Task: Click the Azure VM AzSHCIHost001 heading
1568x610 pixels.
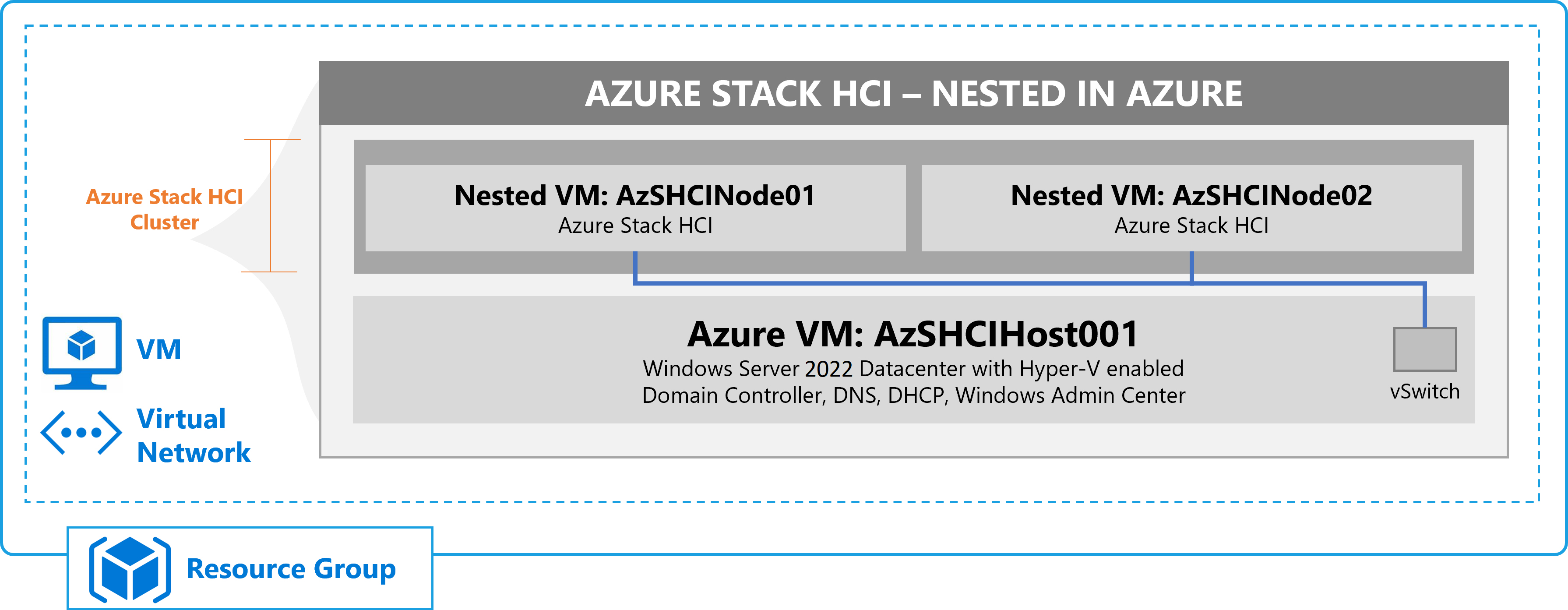Action: (913, 334)
